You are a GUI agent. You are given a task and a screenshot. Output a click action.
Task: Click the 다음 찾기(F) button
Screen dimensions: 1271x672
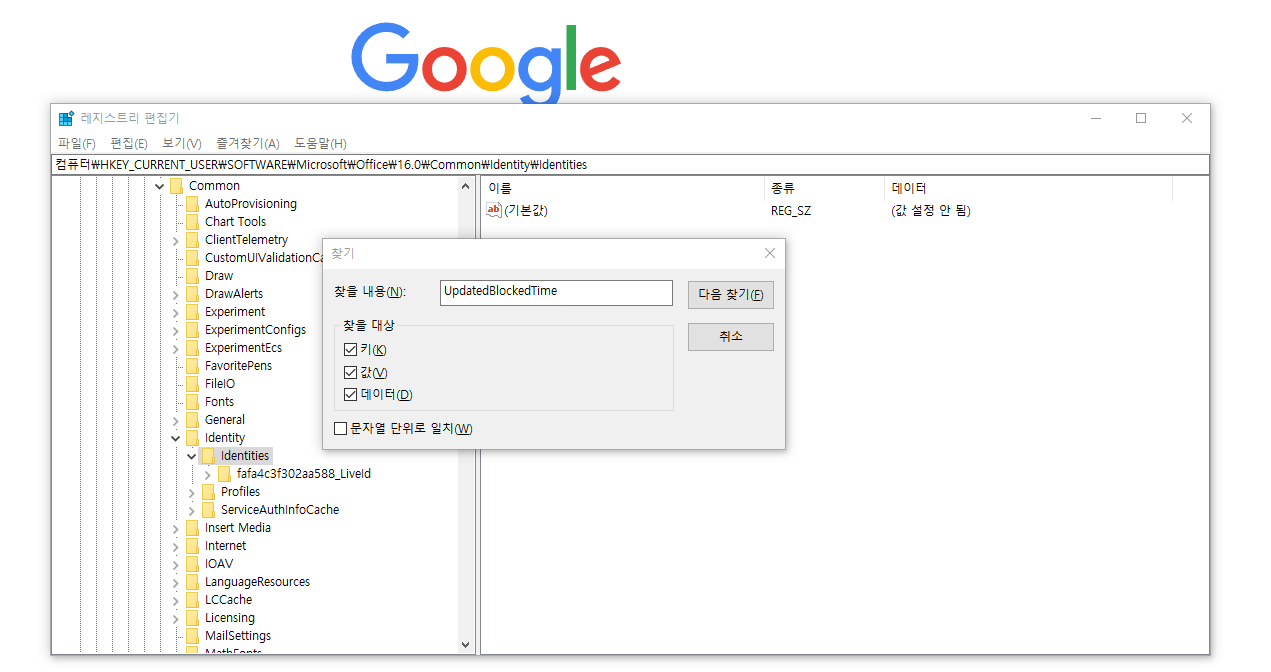click(x=731, y=295)
